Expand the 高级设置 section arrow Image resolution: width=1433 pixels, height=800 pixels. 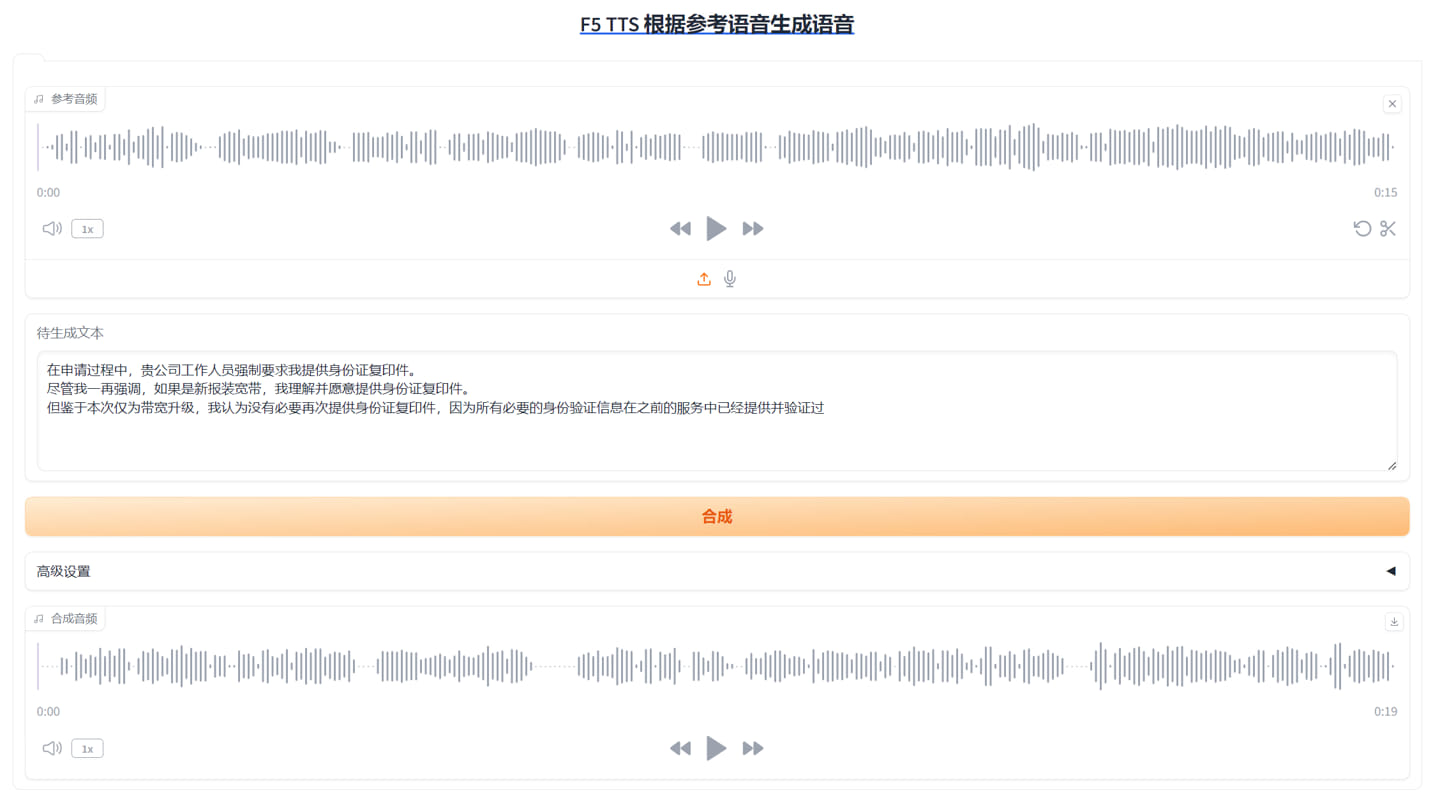(1390, 571)
